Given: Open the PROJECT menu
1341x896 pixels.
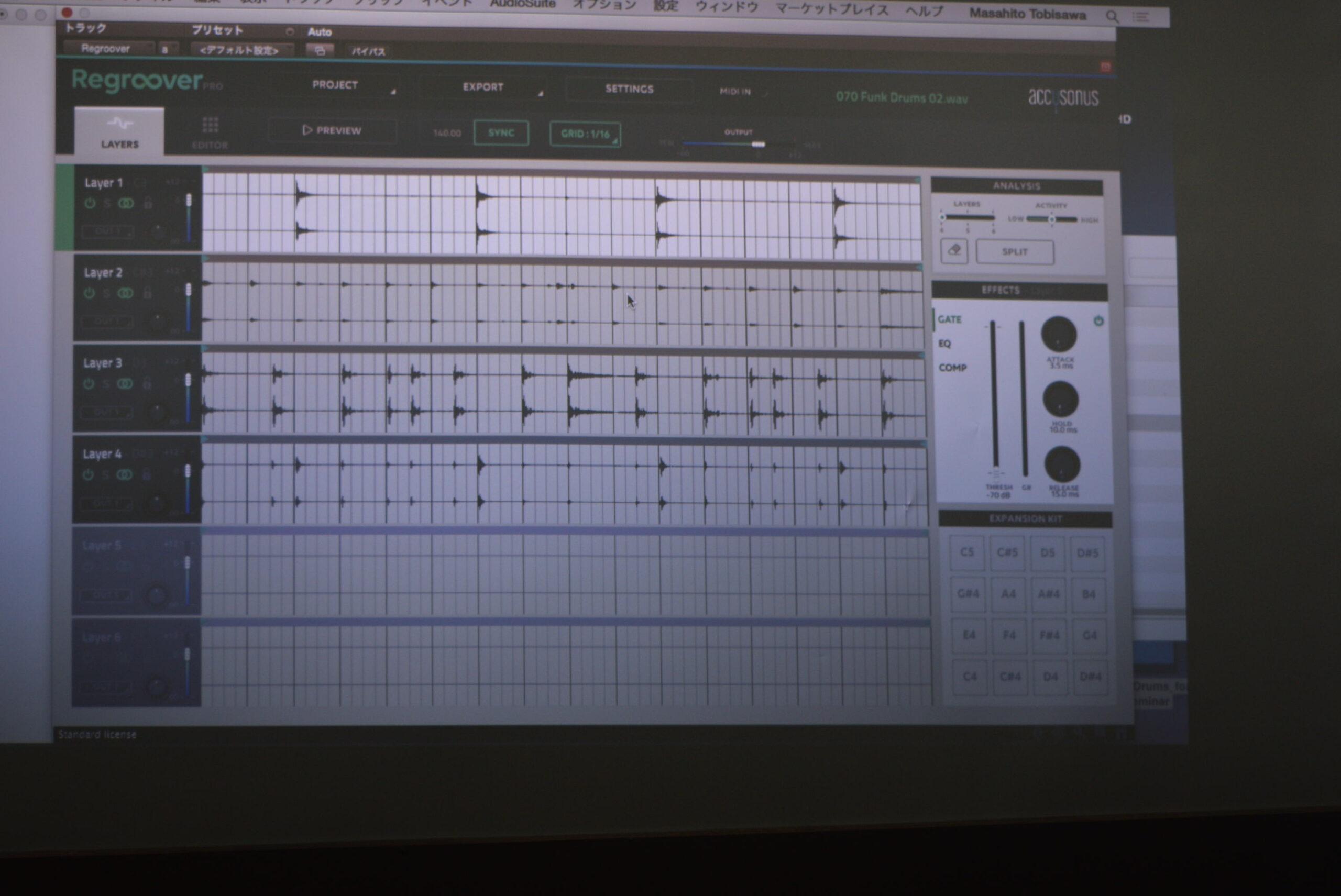Looking at the screenshot, I should [x=335, y=85].
